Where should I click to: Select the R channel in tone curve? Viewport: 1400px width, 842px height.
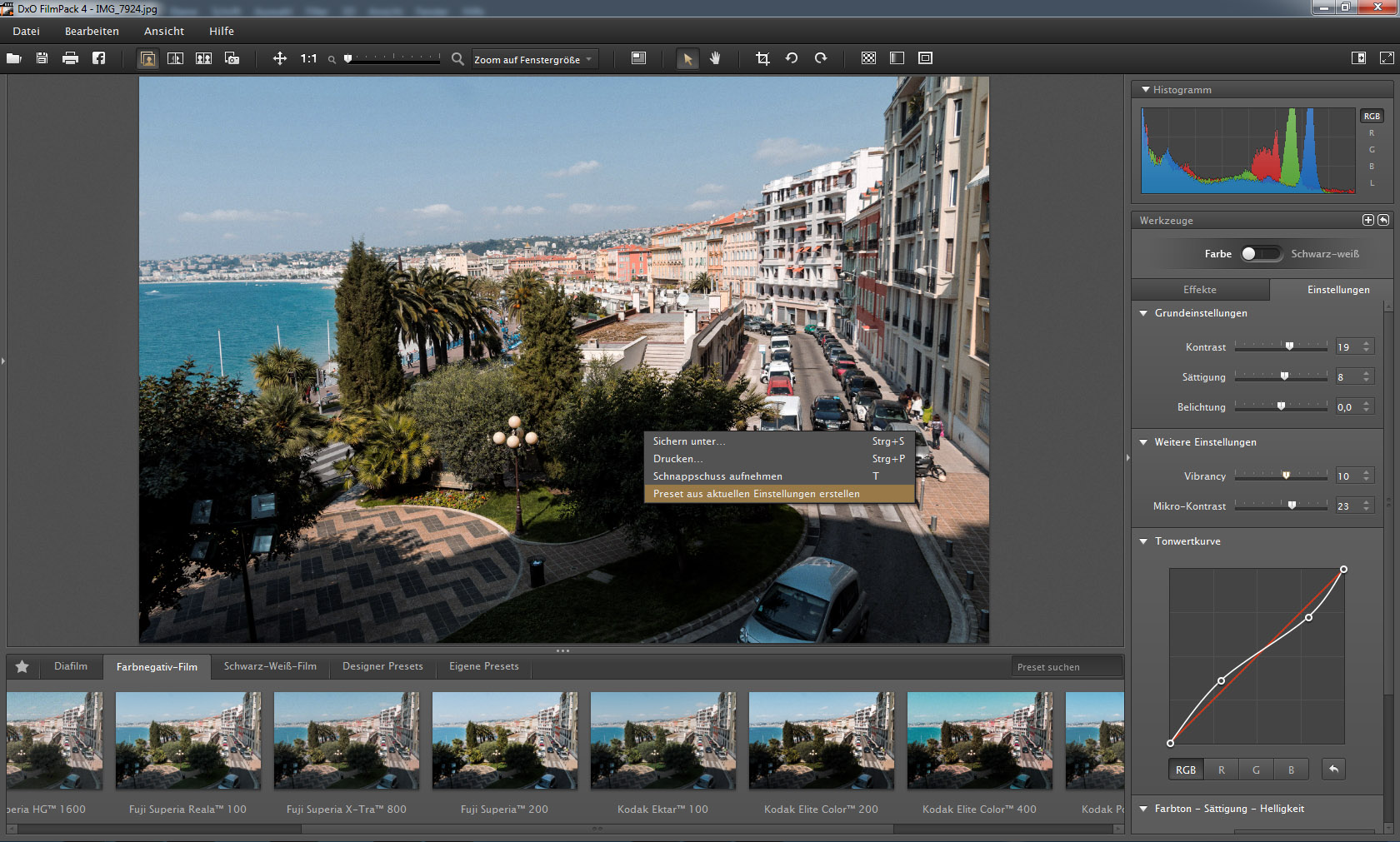click(1222, 770)
